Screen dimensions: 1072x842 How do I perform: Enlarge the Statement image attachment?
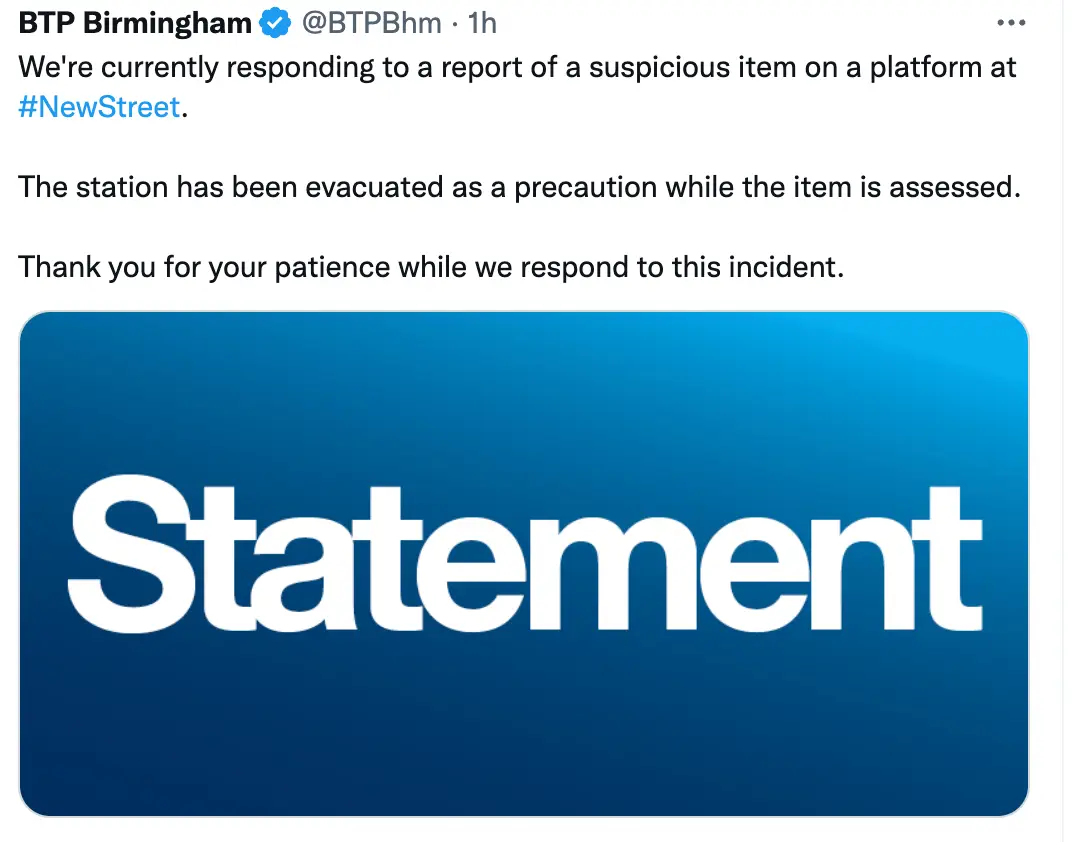pos(524,562)
